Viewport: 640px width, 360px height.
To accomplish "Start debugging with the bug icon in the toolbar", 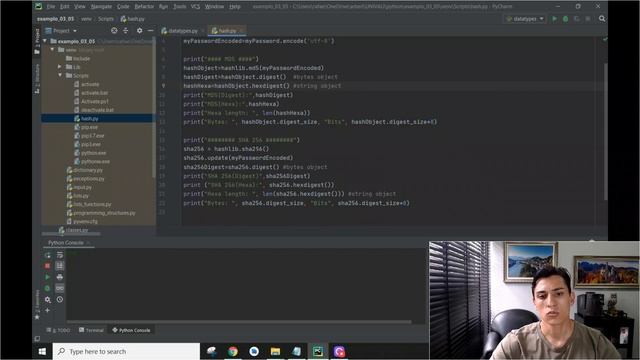I will [x=565, y=19].
